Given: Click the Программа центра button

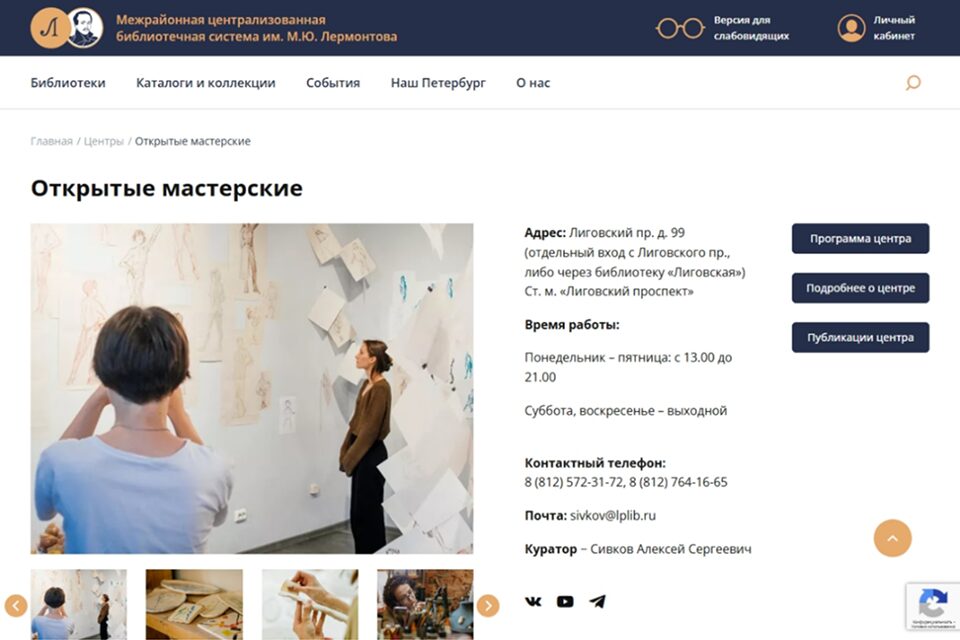Looking at the screenshot, I should point(860,238).
